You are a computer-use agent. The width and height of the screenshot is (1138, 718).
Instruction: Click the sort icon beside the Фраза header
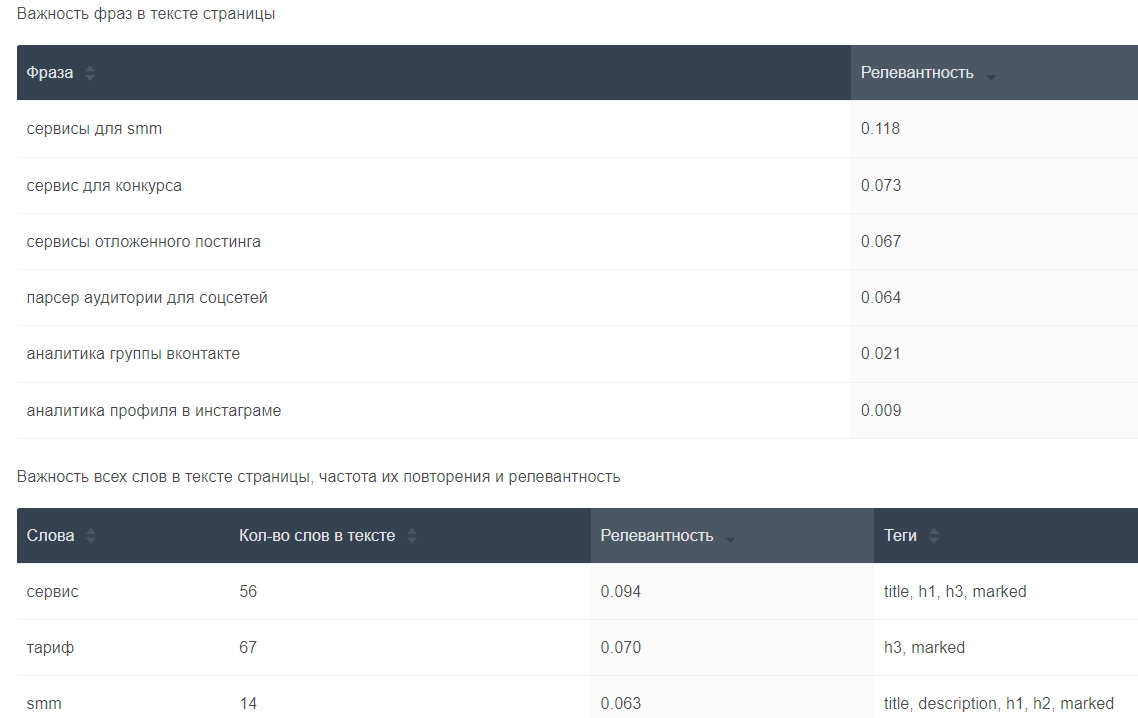point(90,73)
